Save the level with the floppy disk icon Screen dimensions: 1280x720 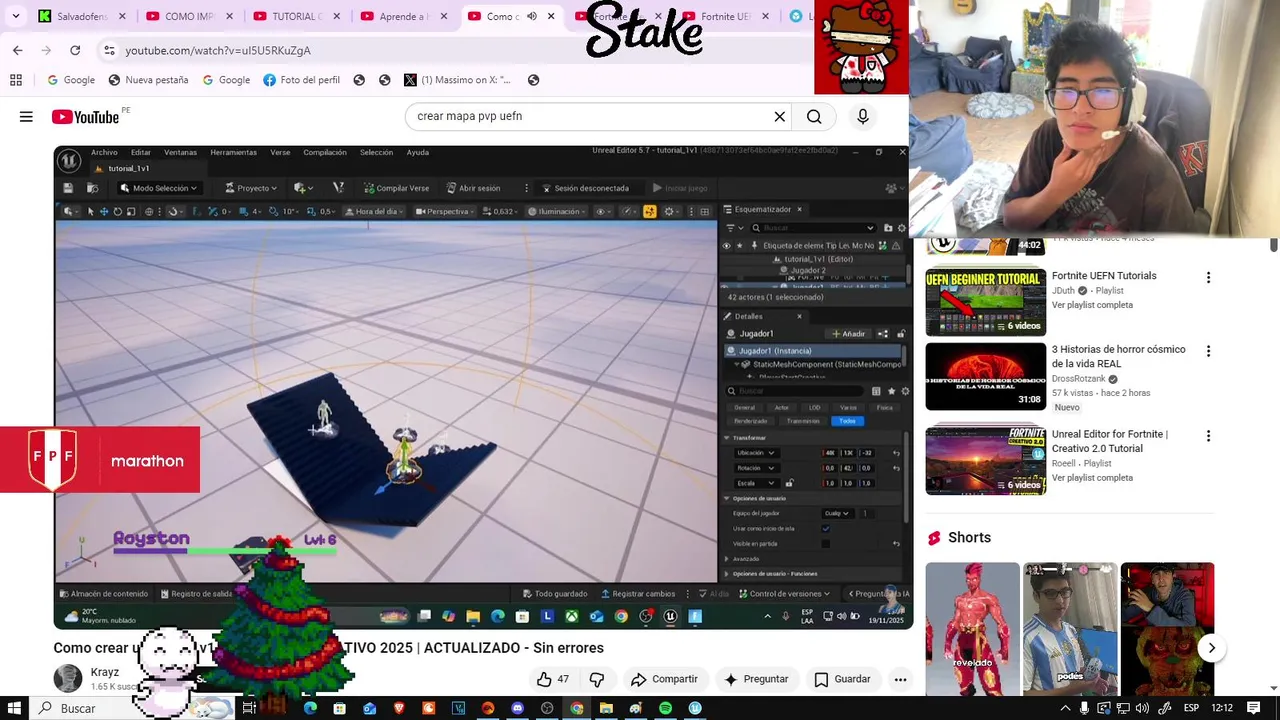[x=68, y=188]
